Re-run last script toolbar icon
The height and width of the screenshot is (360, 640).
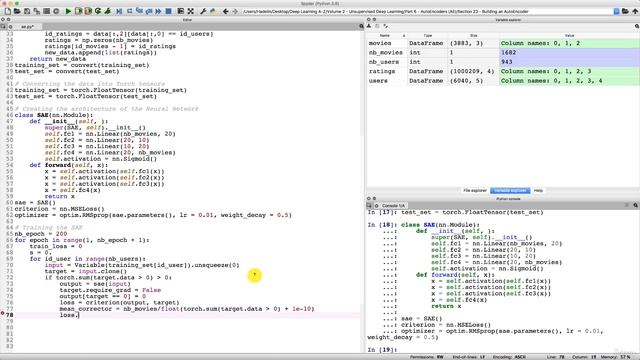point(98,11)
